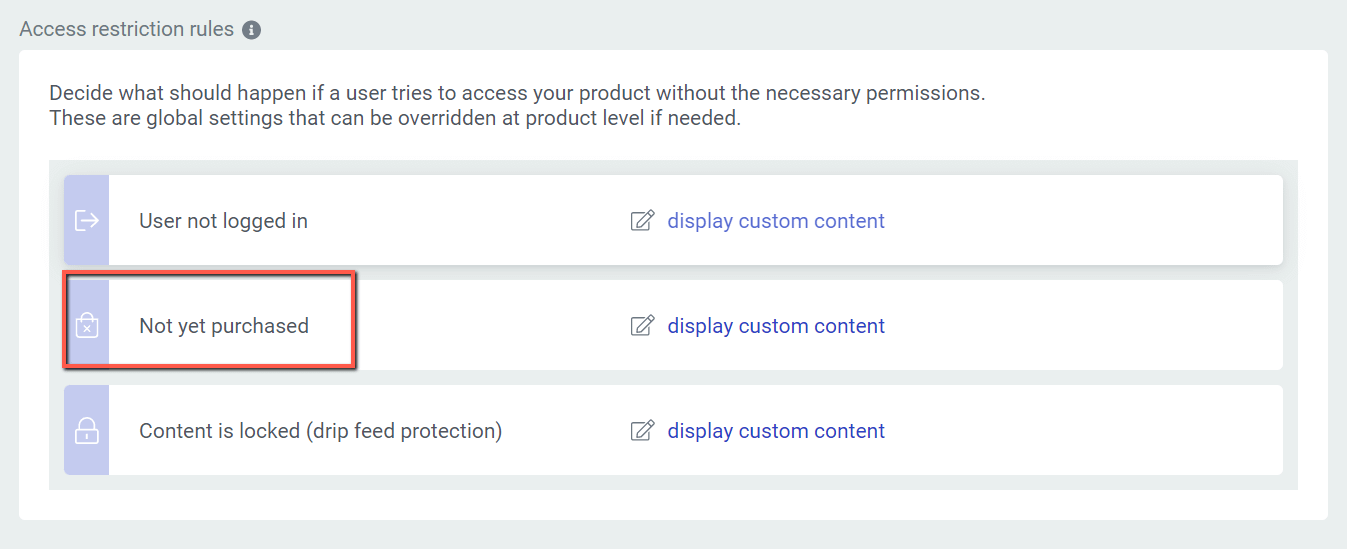Click the edit pencil icon in Content is locked row
This screenshot has height=549, width=1347.
click(642, 431)
